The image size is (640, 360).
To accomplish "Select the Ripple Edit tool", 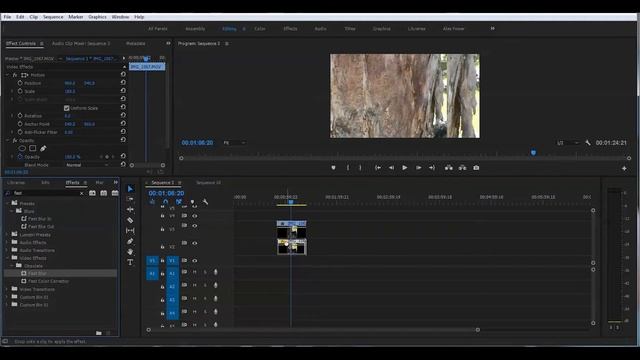I will 130,209.
